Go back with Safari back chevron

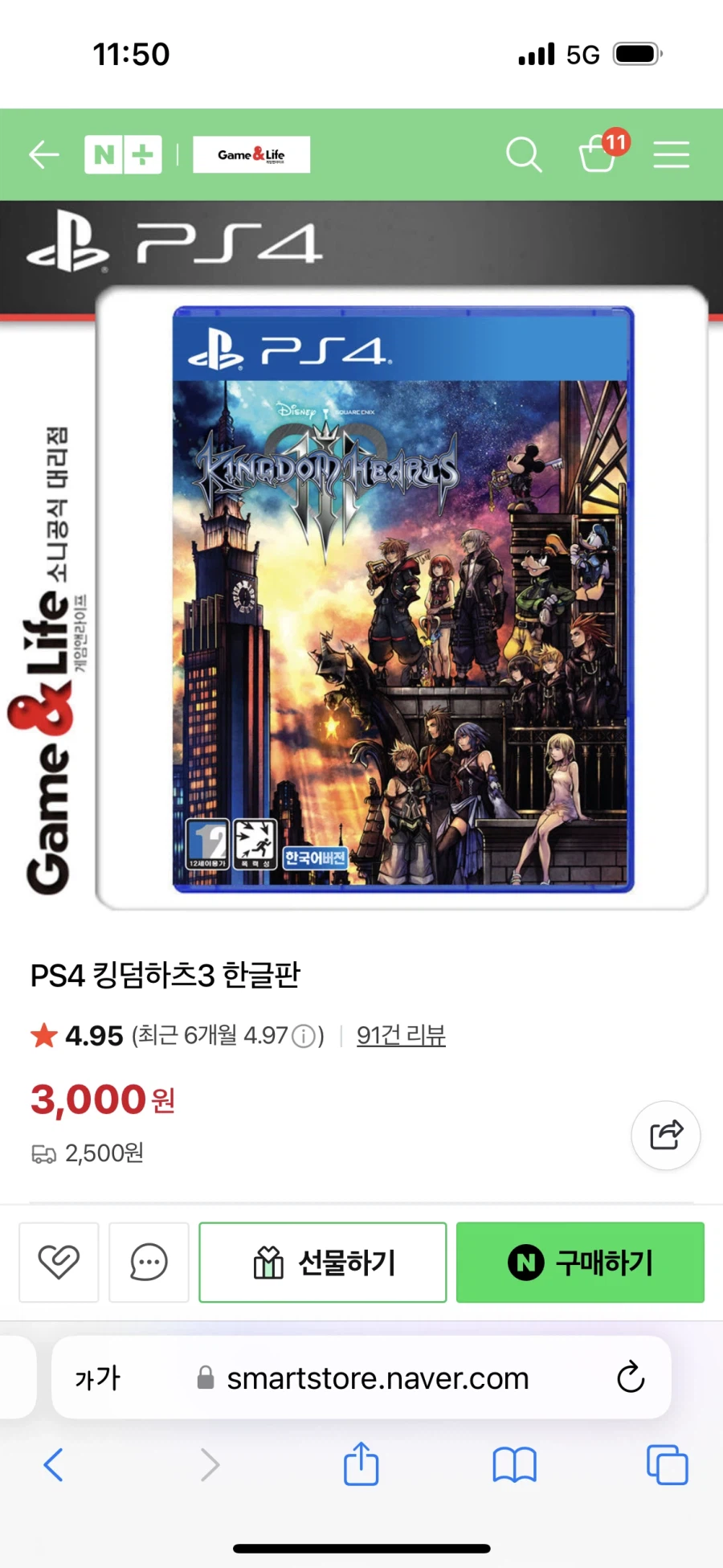pyautogui.click(x=53, y=1464)
